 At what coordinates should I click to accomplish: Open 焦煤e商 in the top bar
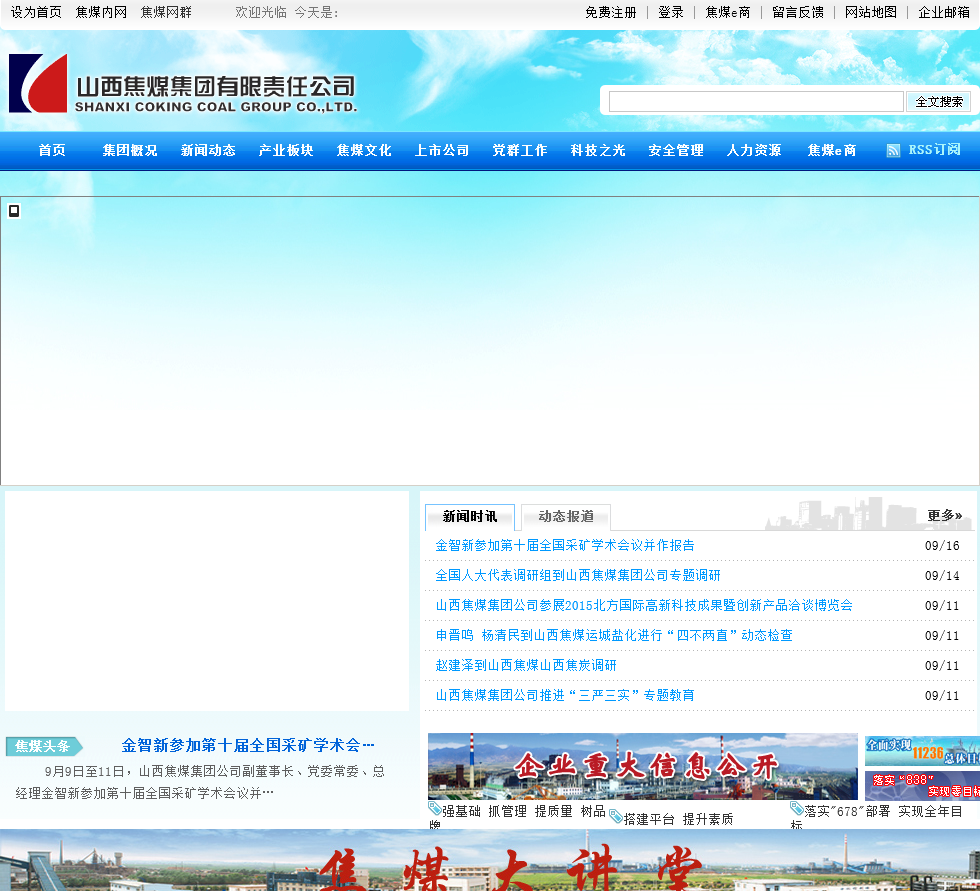728,12
